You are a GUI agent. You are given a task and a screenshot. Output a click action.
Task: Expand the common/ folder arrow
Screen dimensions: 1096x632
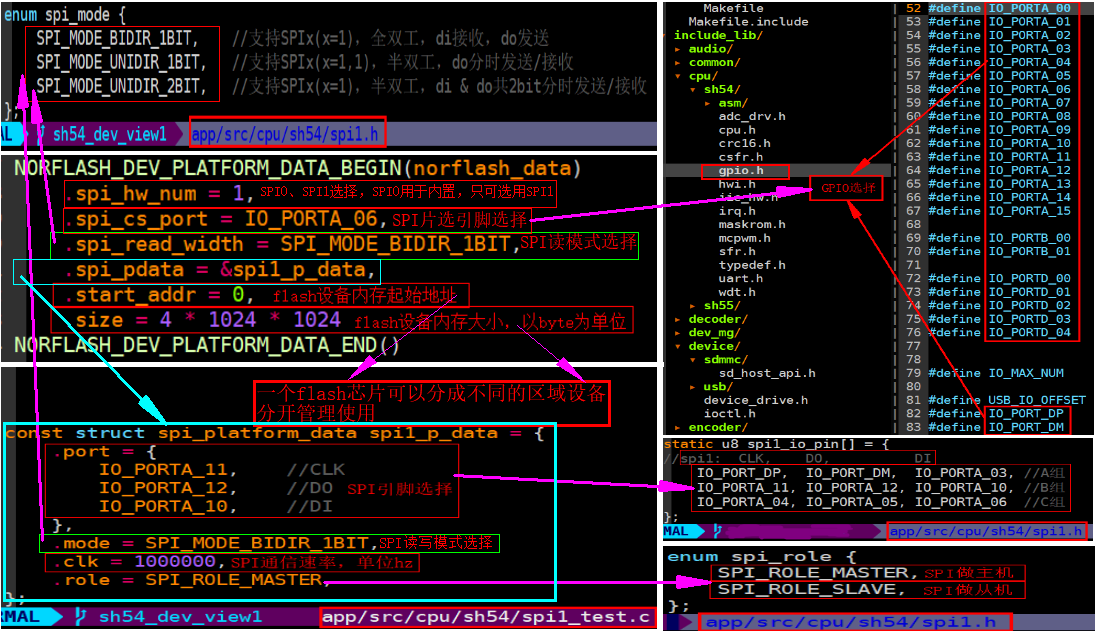677,62
